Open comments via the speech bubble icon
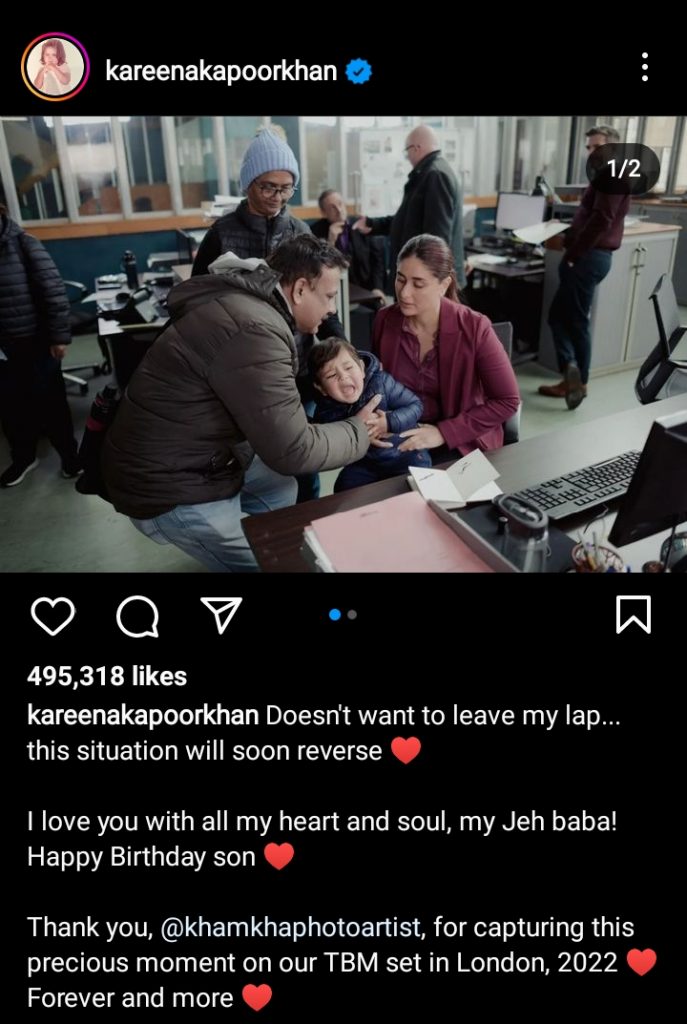 (x=137, y=616)
